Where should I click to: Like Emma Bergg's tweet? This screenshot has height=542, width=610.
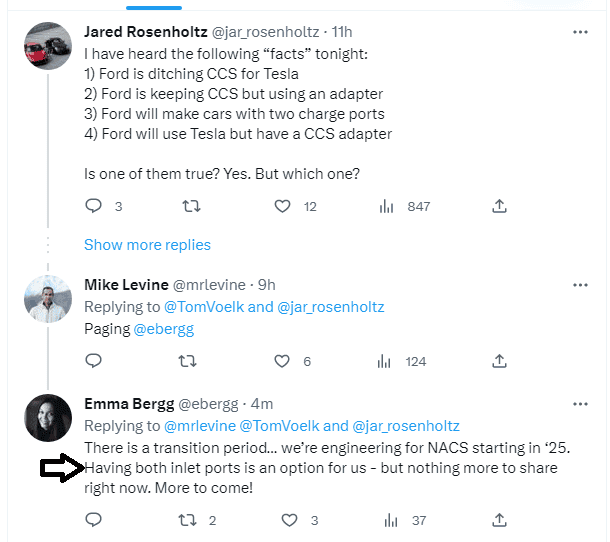(x=288, y=520)
